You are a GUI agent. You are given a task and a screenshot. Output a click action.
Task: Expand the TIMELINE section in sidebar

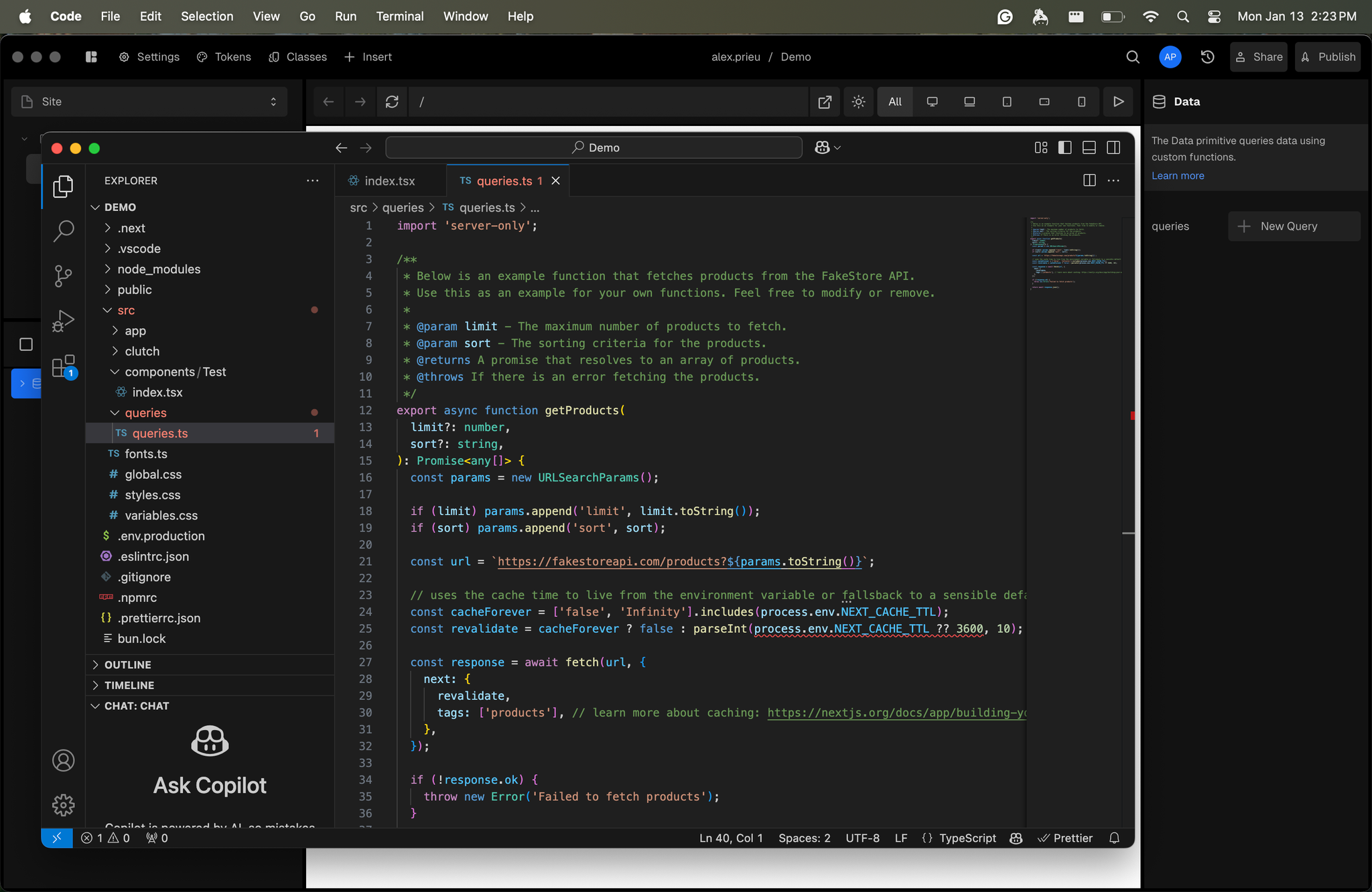(x=129, y=685)
